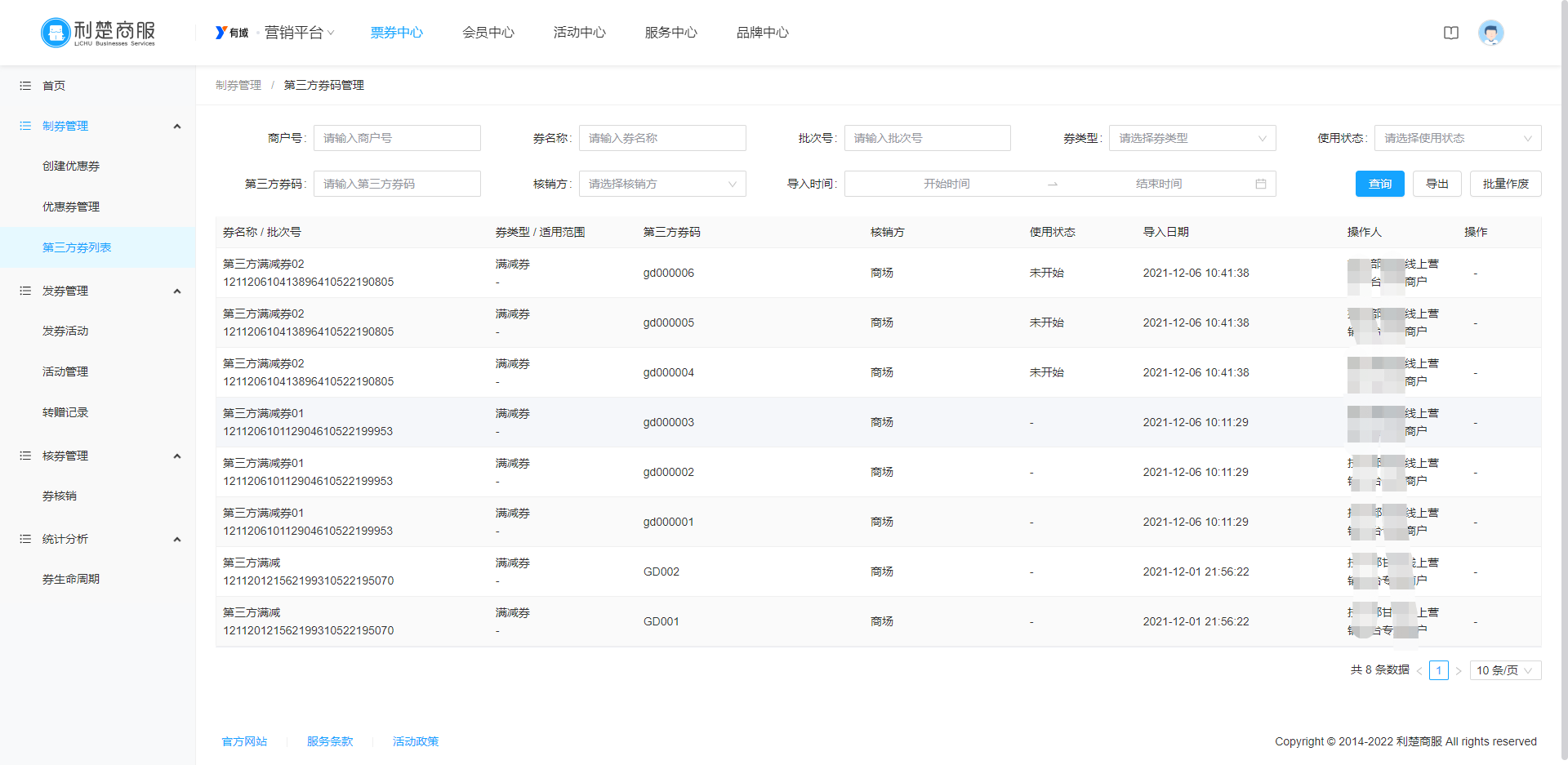Open 活动管理 in the sidebar

coord(65,371)
